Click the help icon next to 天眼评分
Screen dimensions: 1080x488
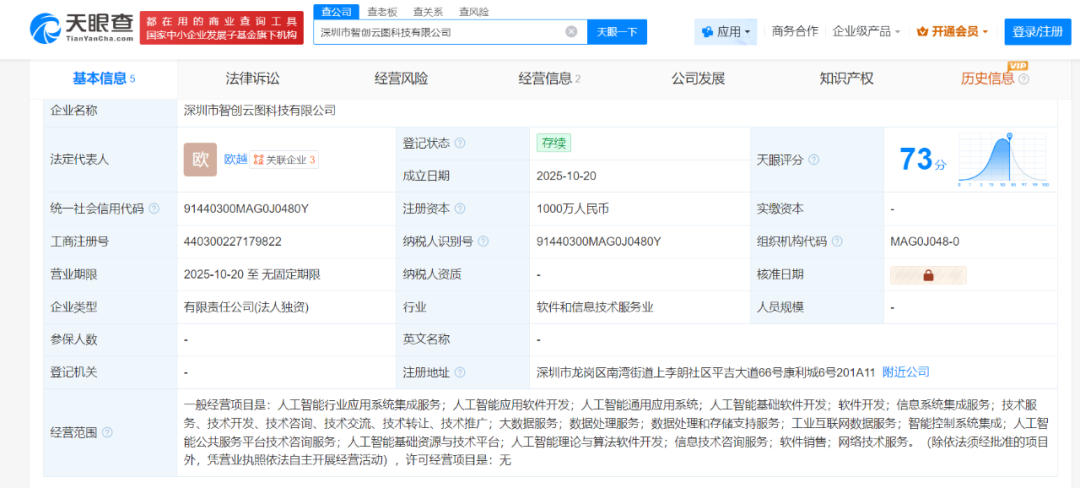[x=814, y=160]
